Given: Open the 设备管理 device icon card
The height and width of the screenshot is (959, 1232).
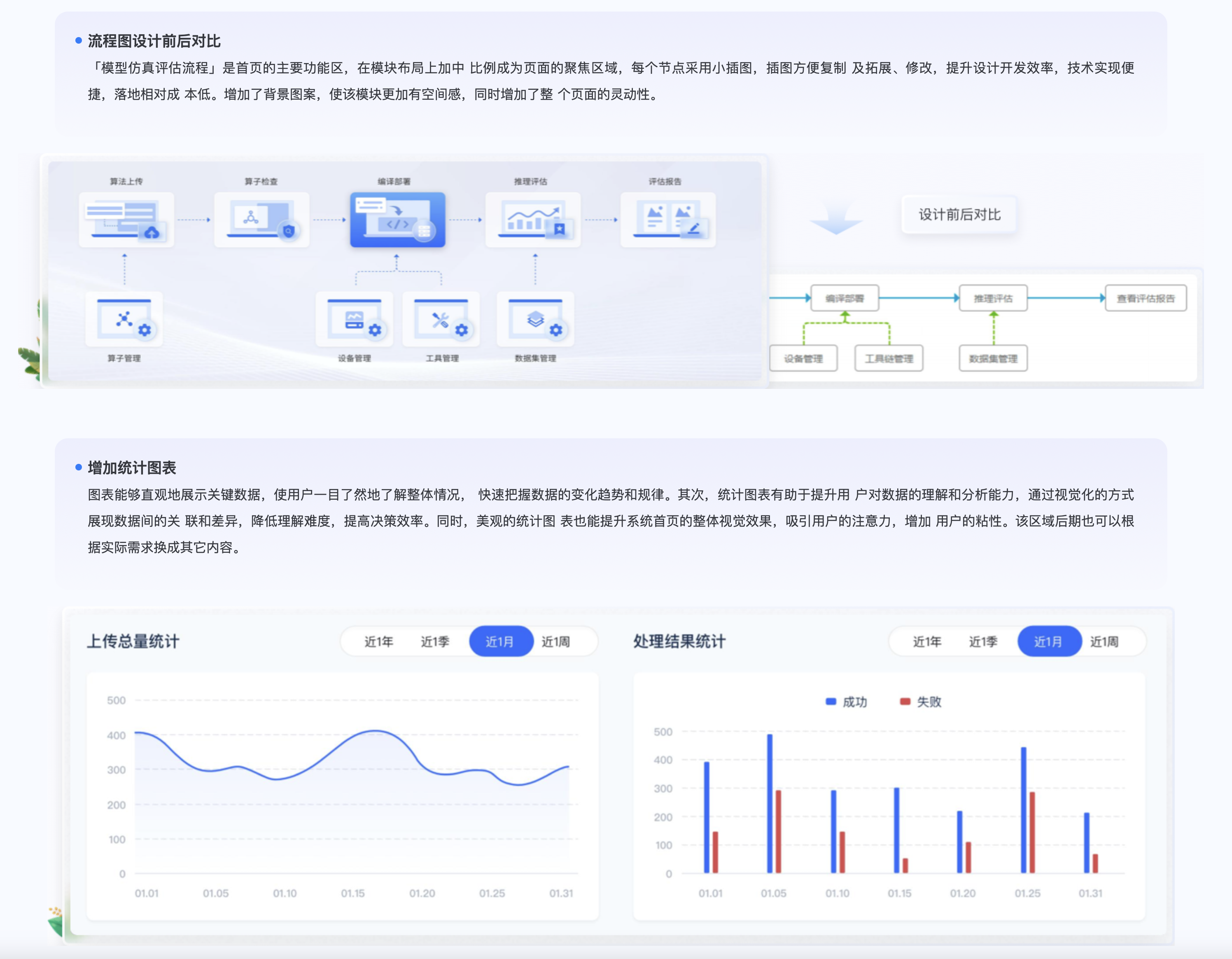Looking at the screenshot, I should click(x=354, y=319).
